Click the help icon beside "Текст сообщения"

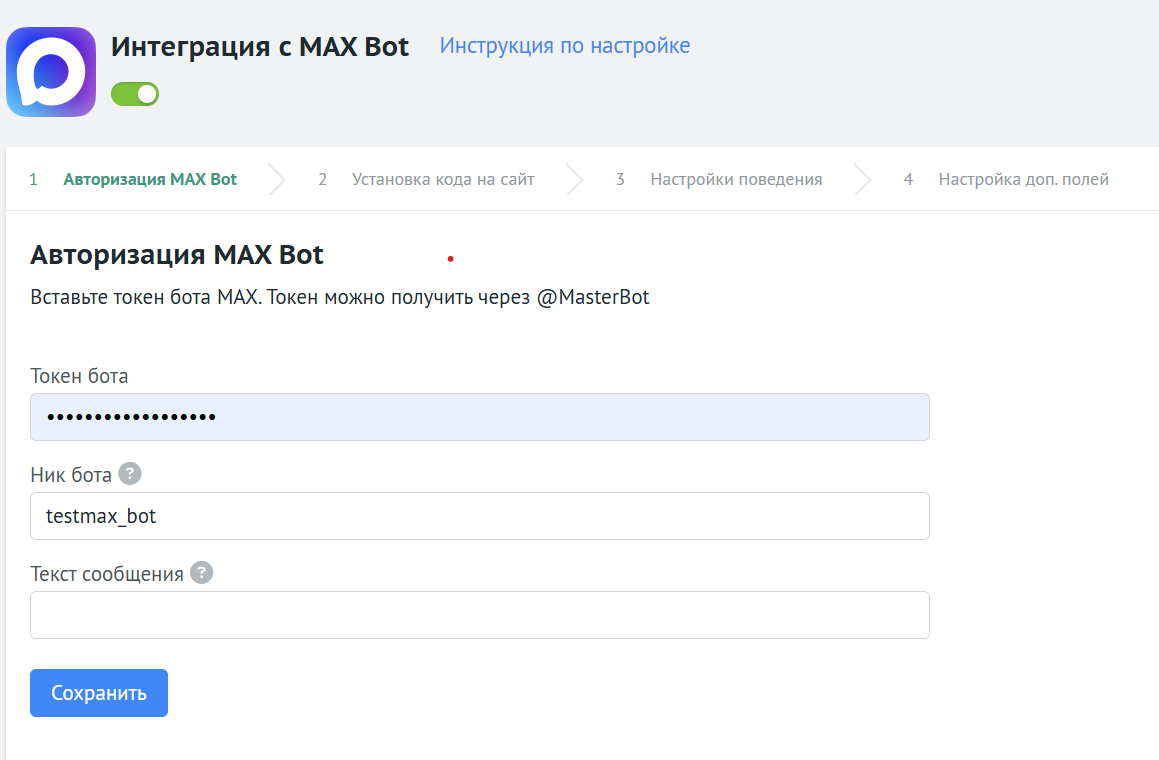[202, 572]
